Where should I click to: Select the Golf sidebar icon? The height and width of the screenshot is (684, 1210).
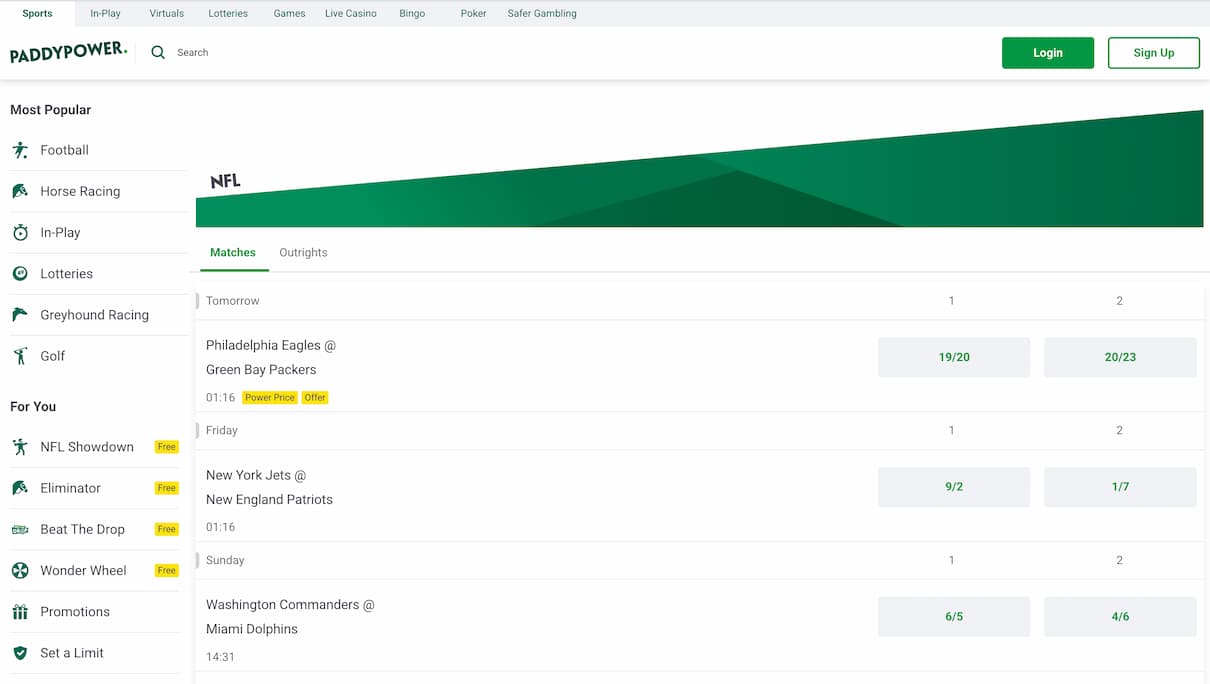20,355
